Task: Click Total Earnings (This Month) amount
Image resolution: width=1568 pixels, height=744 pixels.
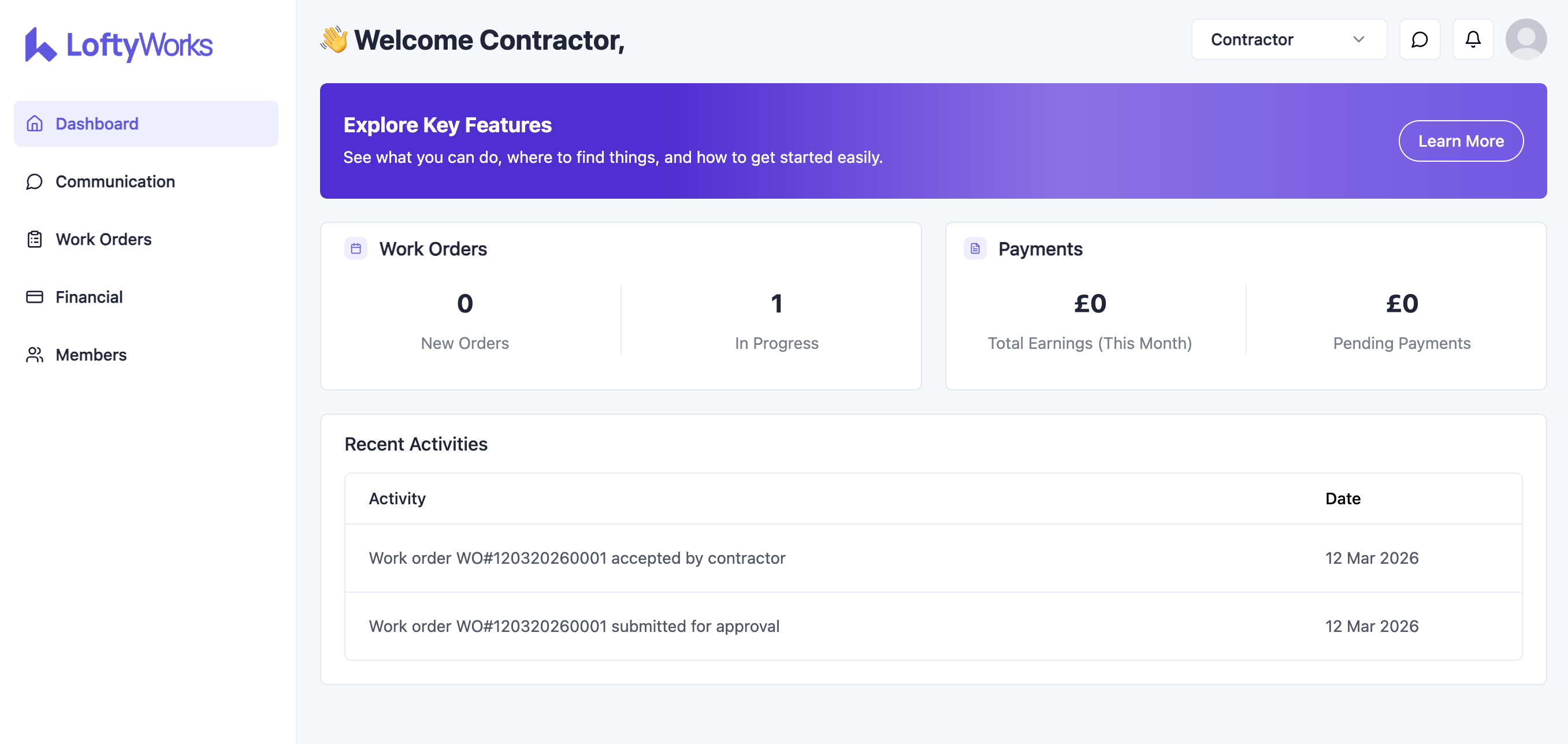Action: [1090, 304]
